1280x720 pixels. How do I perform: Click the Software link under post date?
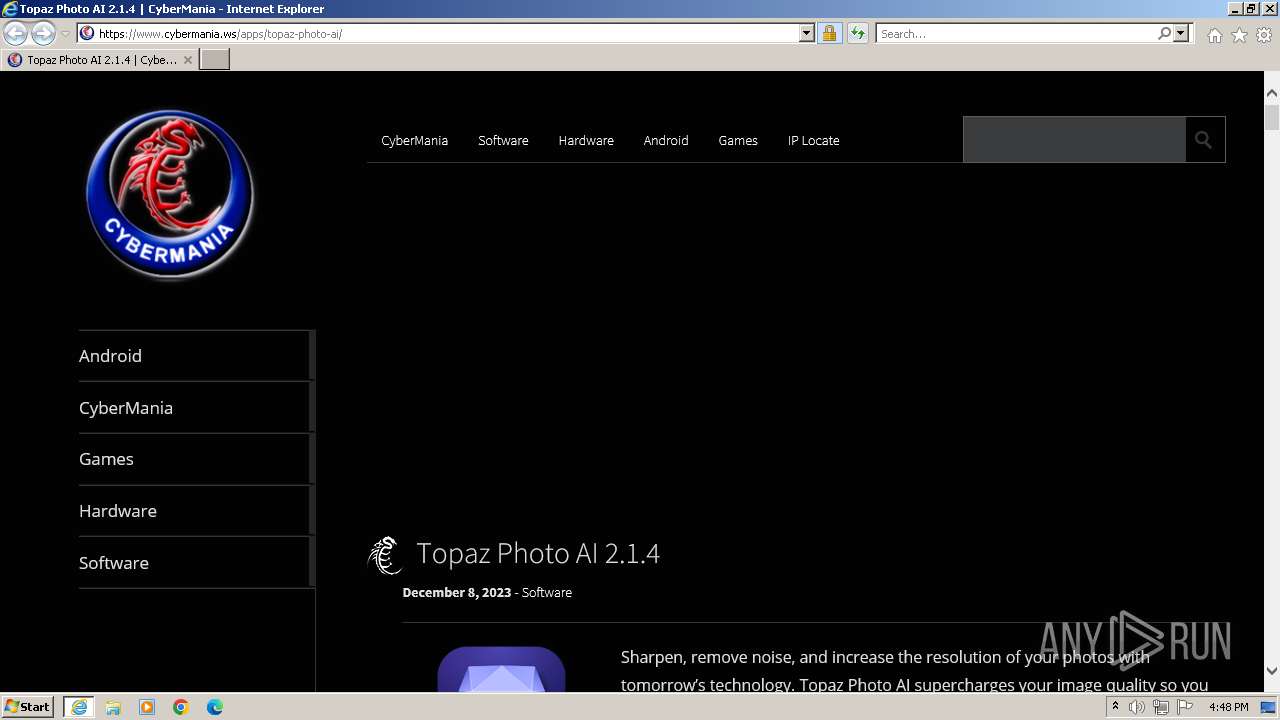click(547, 593)
